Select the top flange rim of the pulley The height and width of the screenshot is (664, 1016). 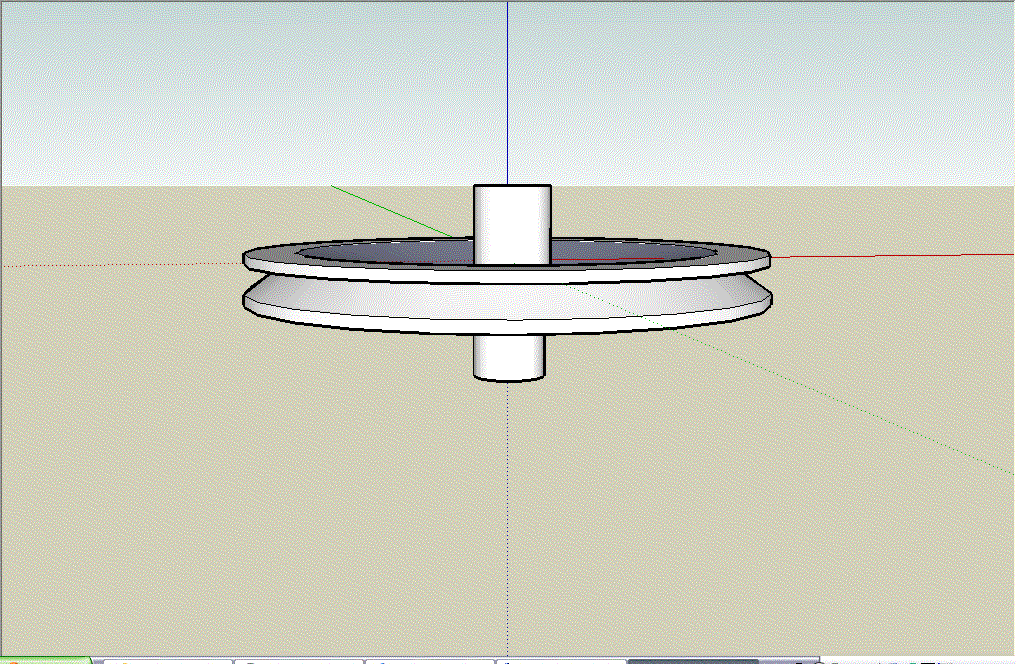coord(507,273)
